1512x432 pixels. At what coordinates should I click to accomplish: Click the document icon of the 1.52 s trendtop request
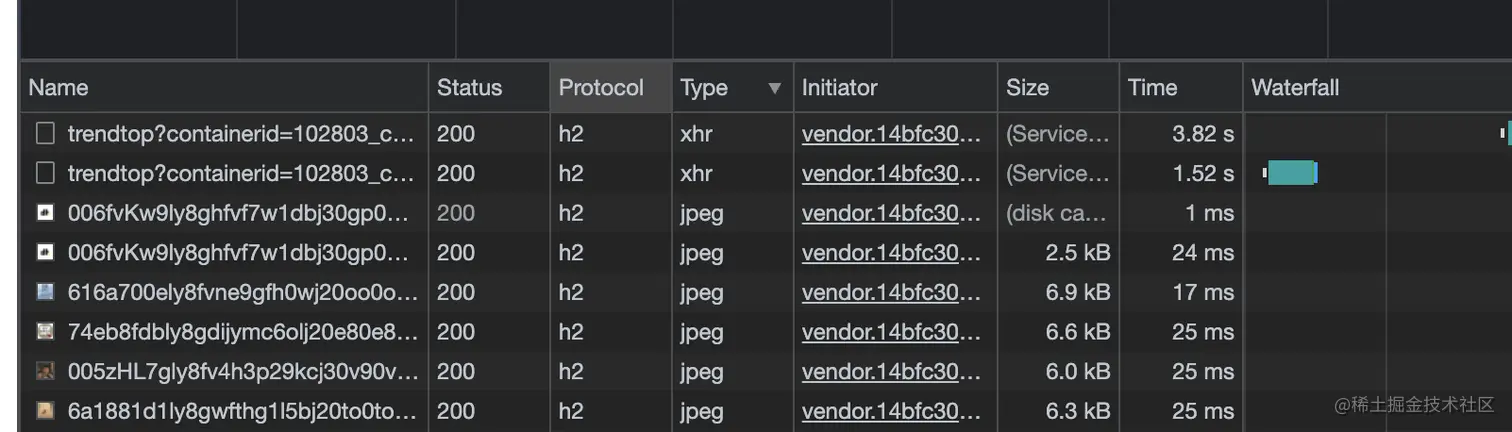(45, 174)
